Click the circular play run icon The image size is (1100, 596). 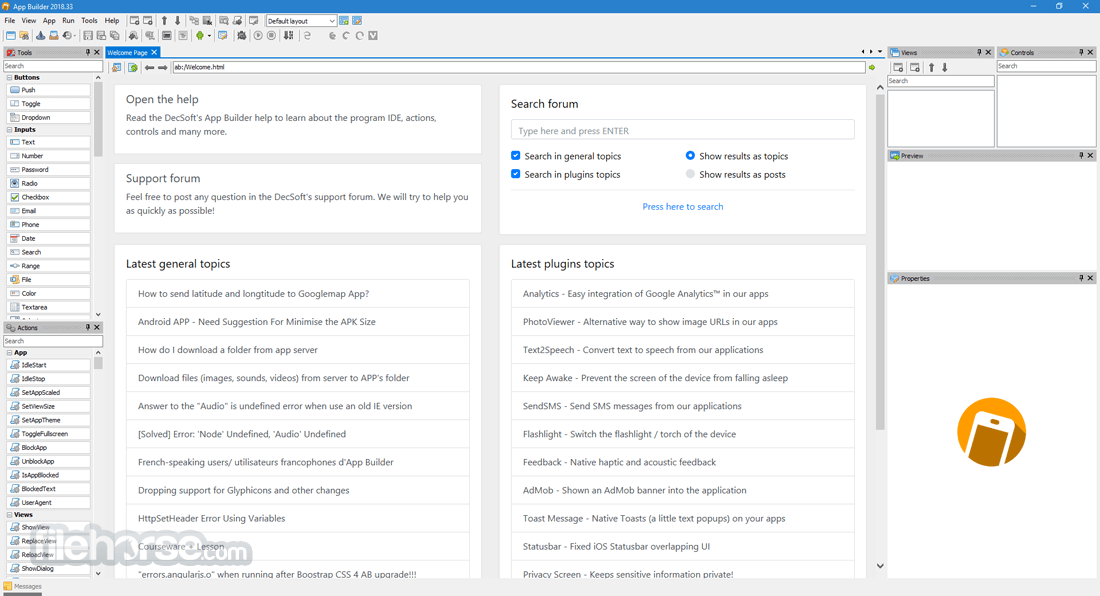(x=257, y=36)
